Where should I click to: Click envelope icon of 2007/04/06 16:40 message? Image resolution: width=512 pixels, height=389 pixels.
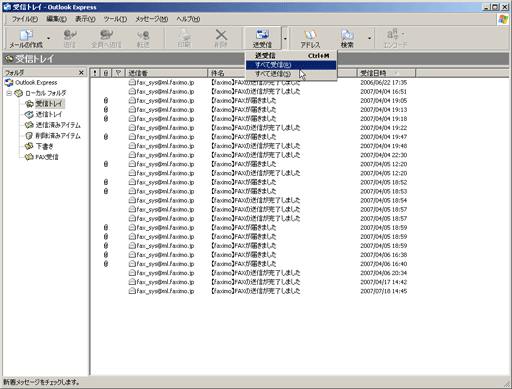[x=132, y=264]
